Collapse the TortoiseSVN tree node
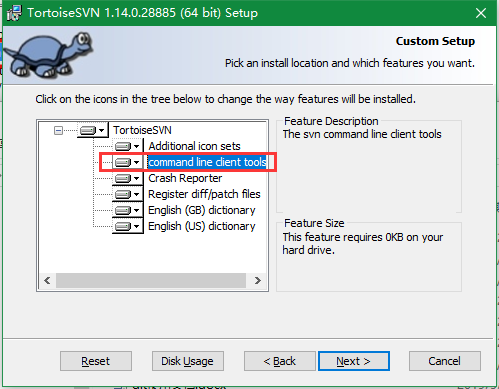 click(x=58, y=130)
